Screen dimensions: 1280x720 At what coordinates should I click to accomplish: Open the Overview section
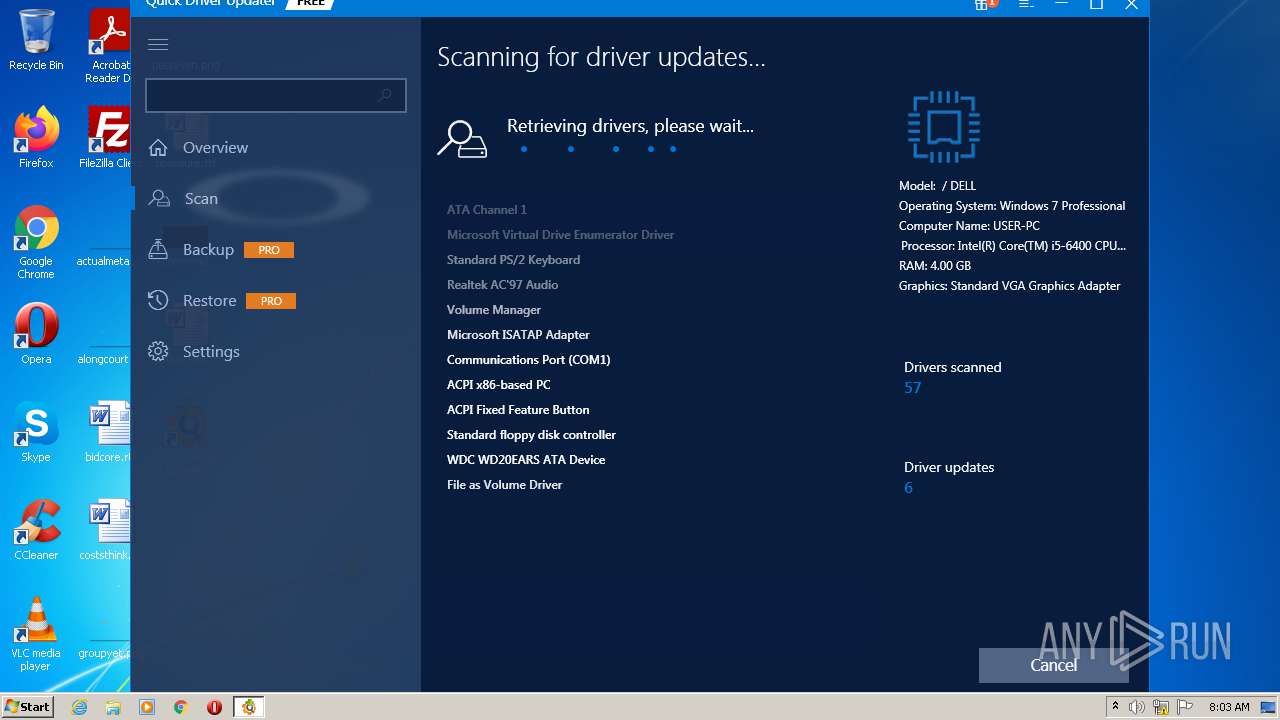point(215,148)
